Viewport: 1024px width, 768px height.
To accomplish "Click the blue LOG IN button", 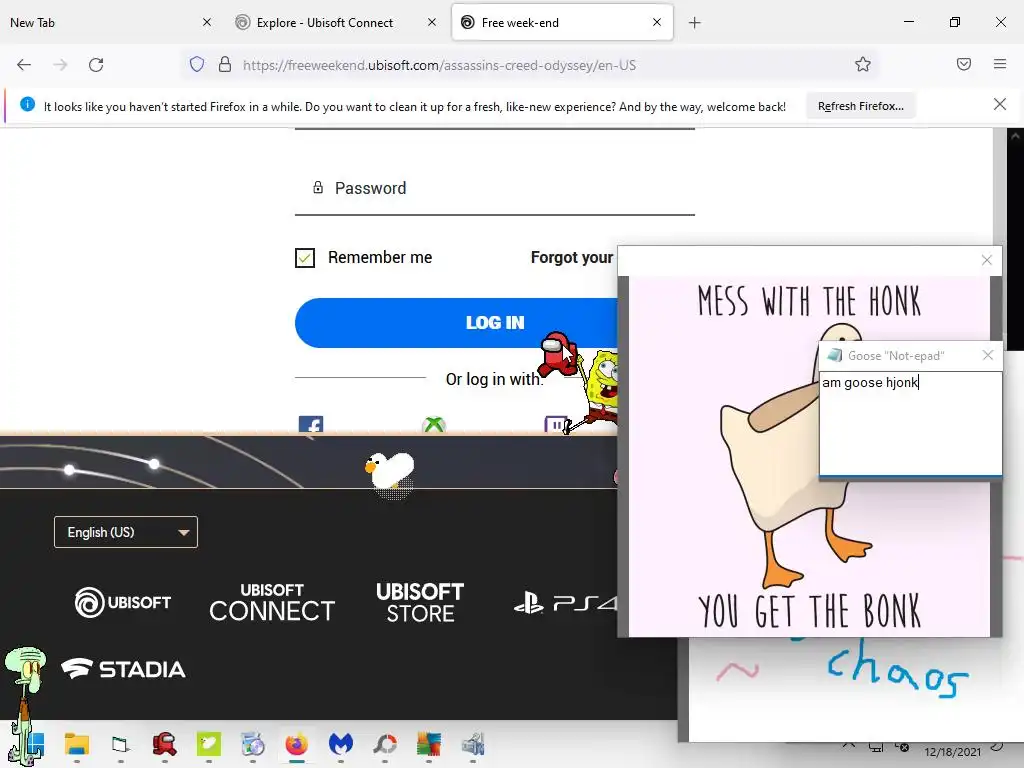I will tap(457, 323).
